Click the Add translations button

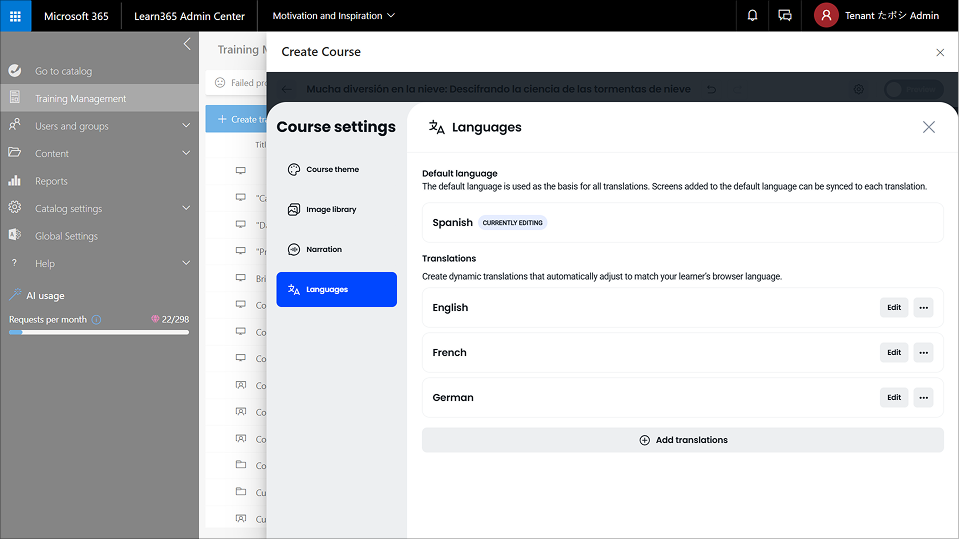click(682, 440)
